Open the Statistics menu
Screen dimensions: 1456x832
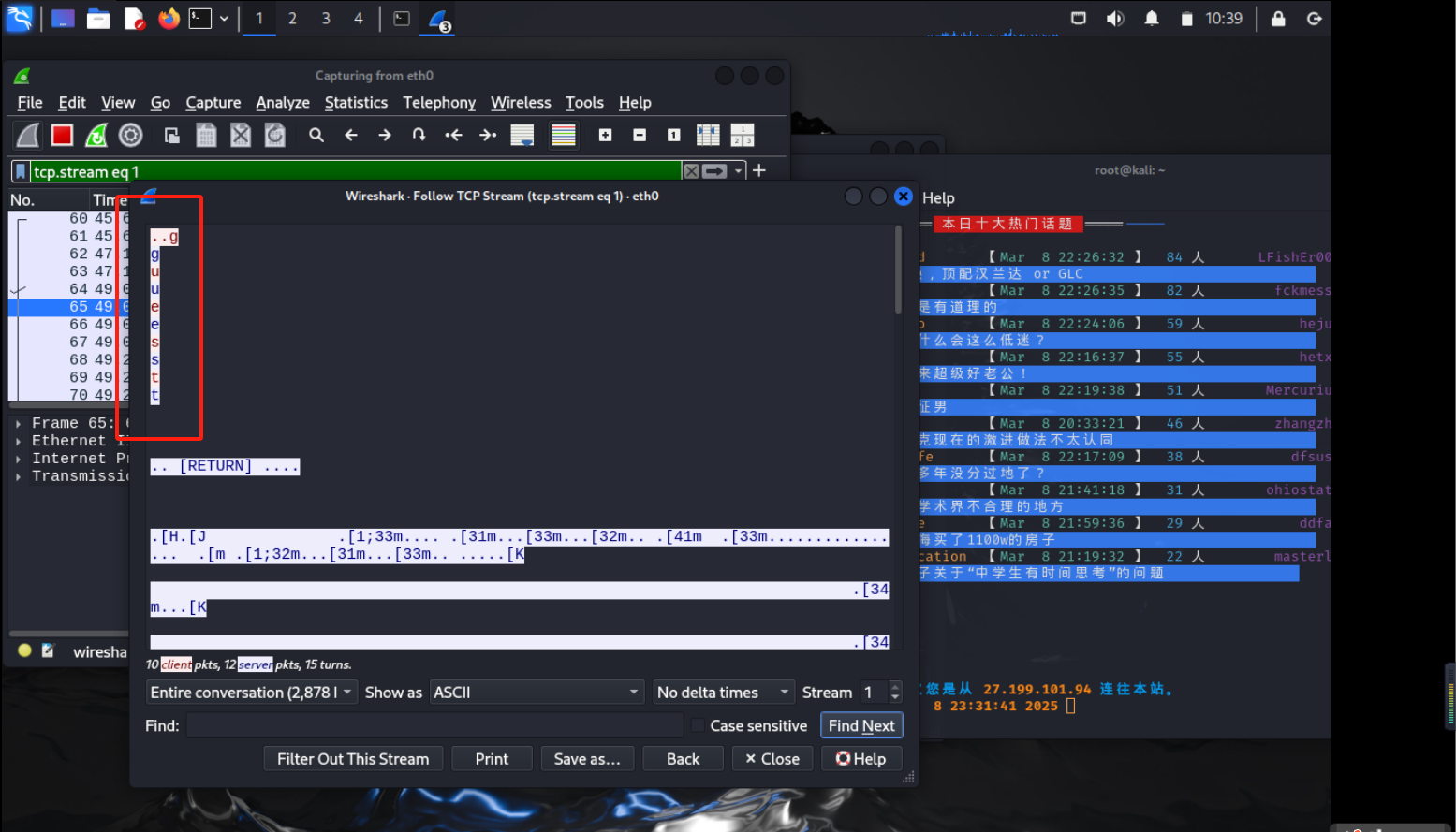(356, 103)
